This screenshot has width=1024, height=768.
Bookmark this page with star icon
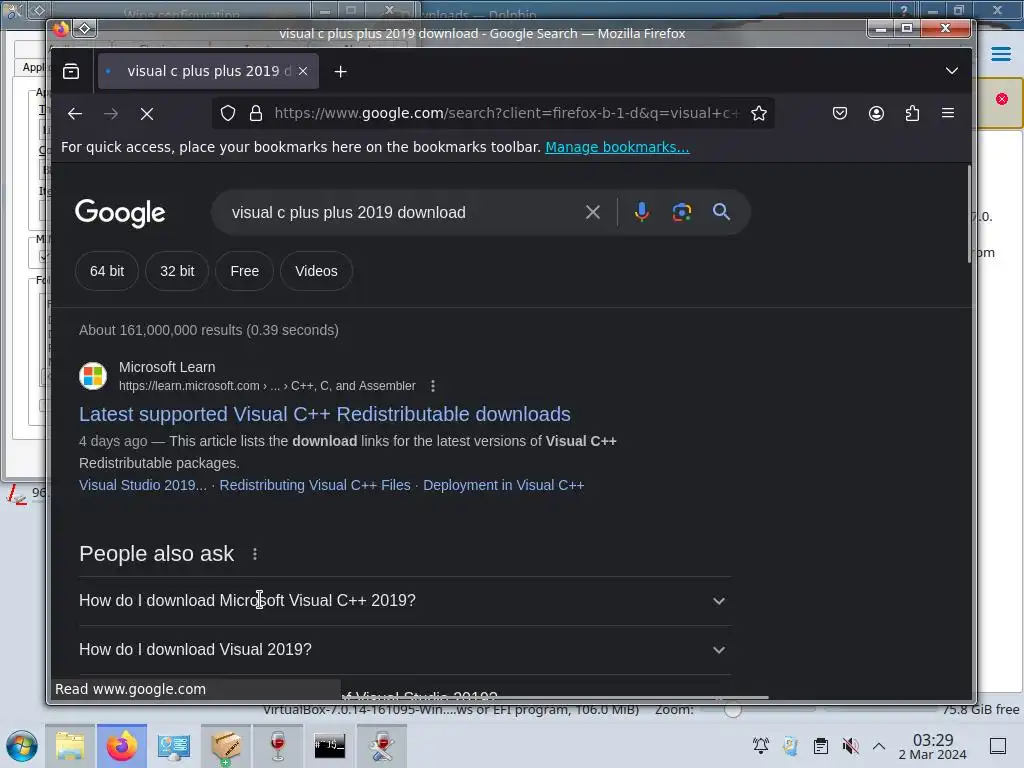coord(758,114)
